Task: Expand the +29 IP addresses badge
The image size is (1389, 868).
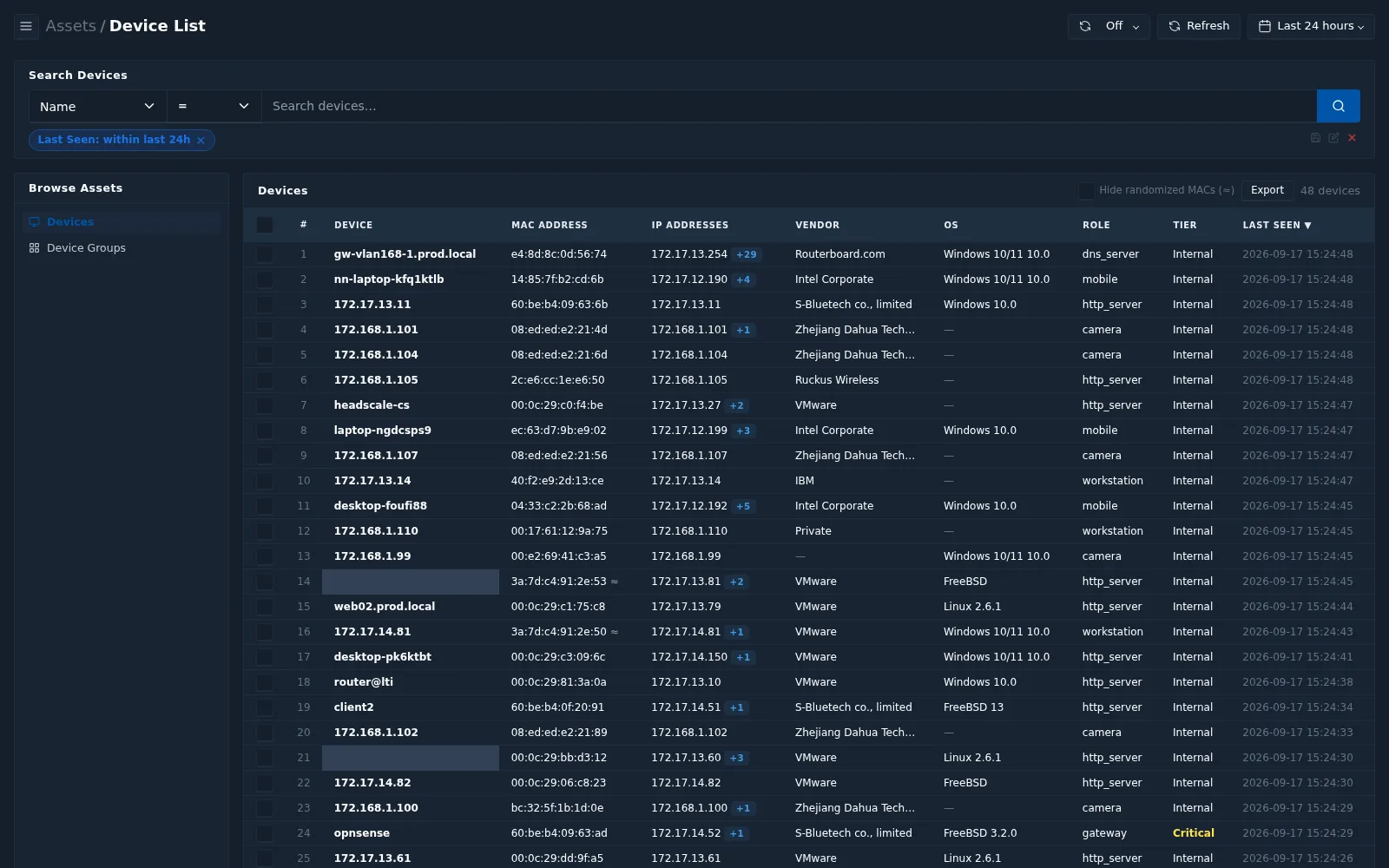Action: click(x=747, y=254)
